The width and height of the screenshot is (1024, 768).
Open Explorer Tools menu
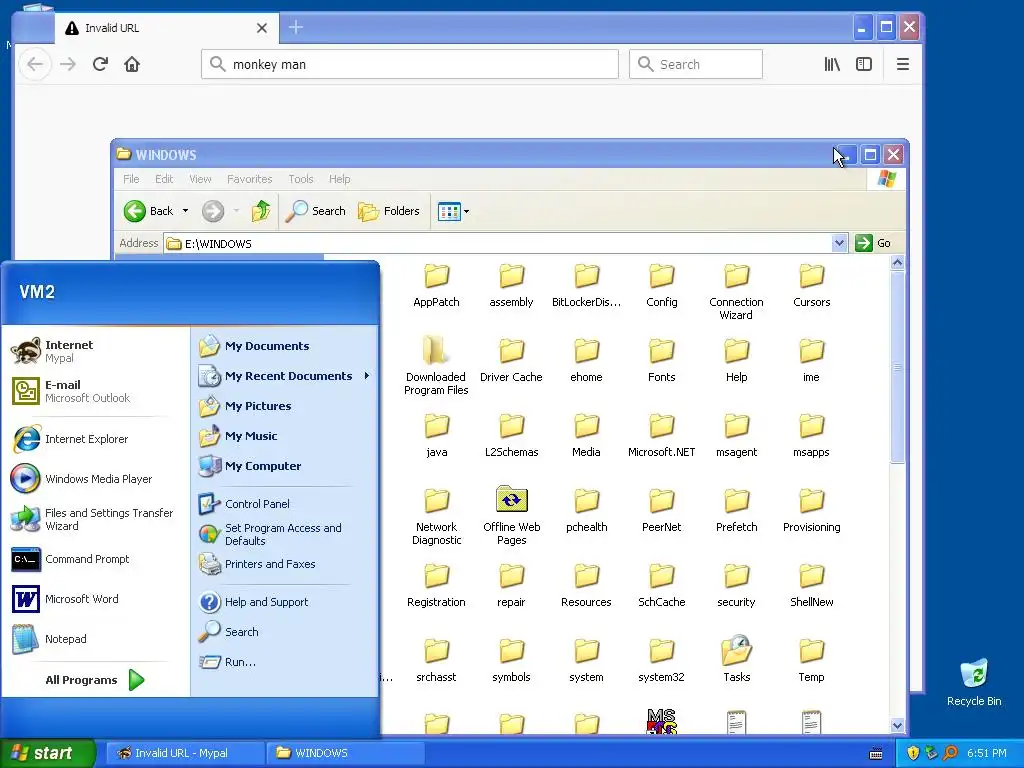tap(300, 179)
